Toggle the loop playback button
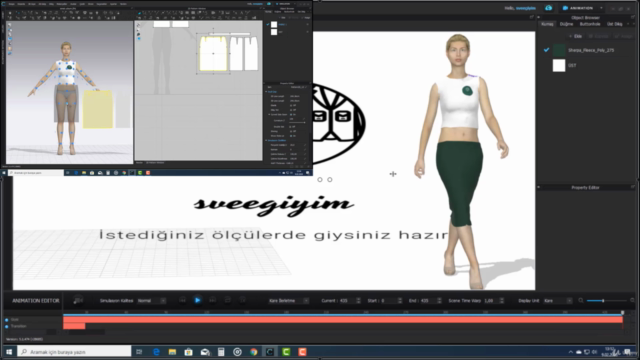 (227, 300)
